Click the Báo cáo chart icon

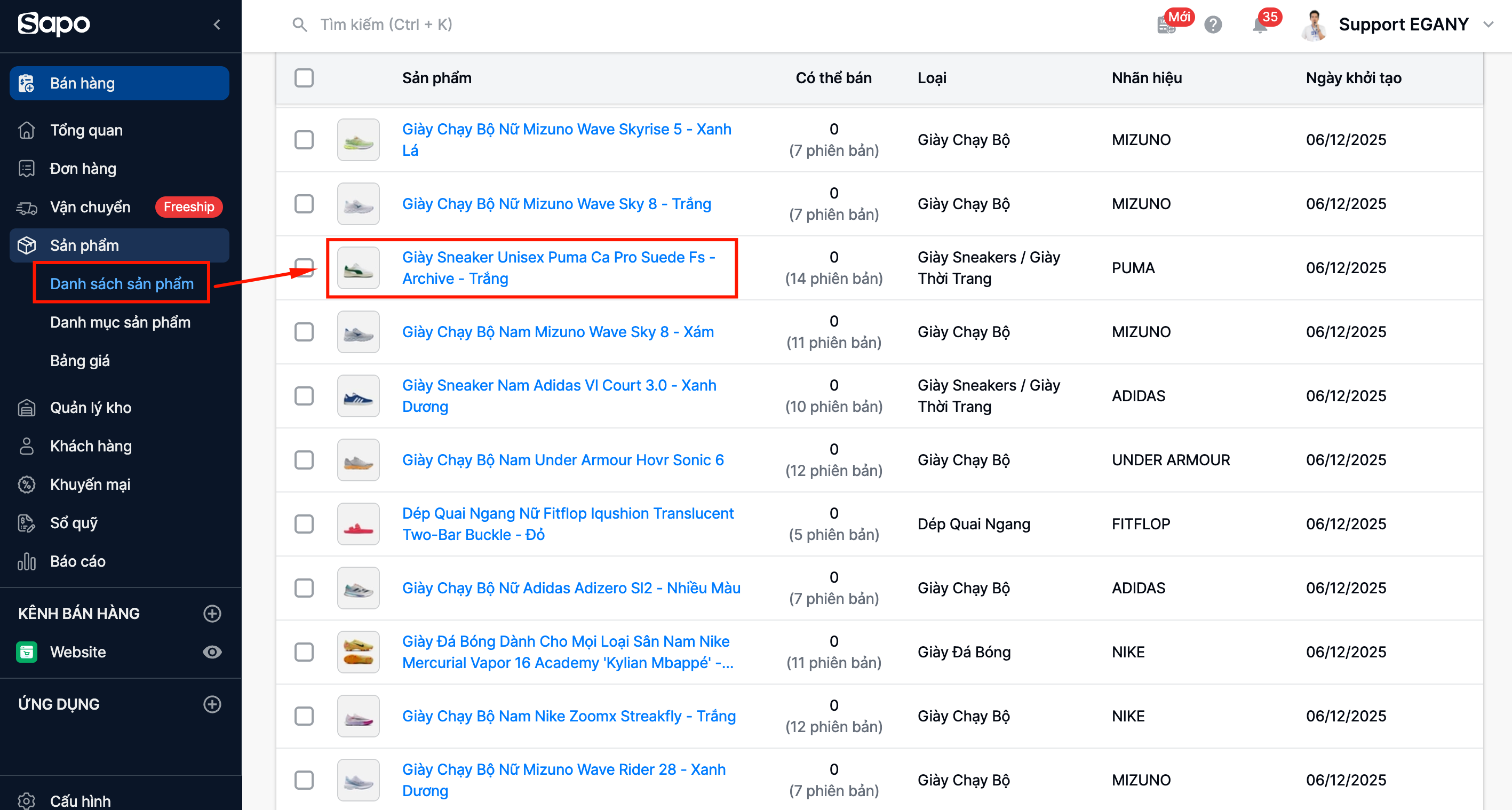click(x=27, y=561)
